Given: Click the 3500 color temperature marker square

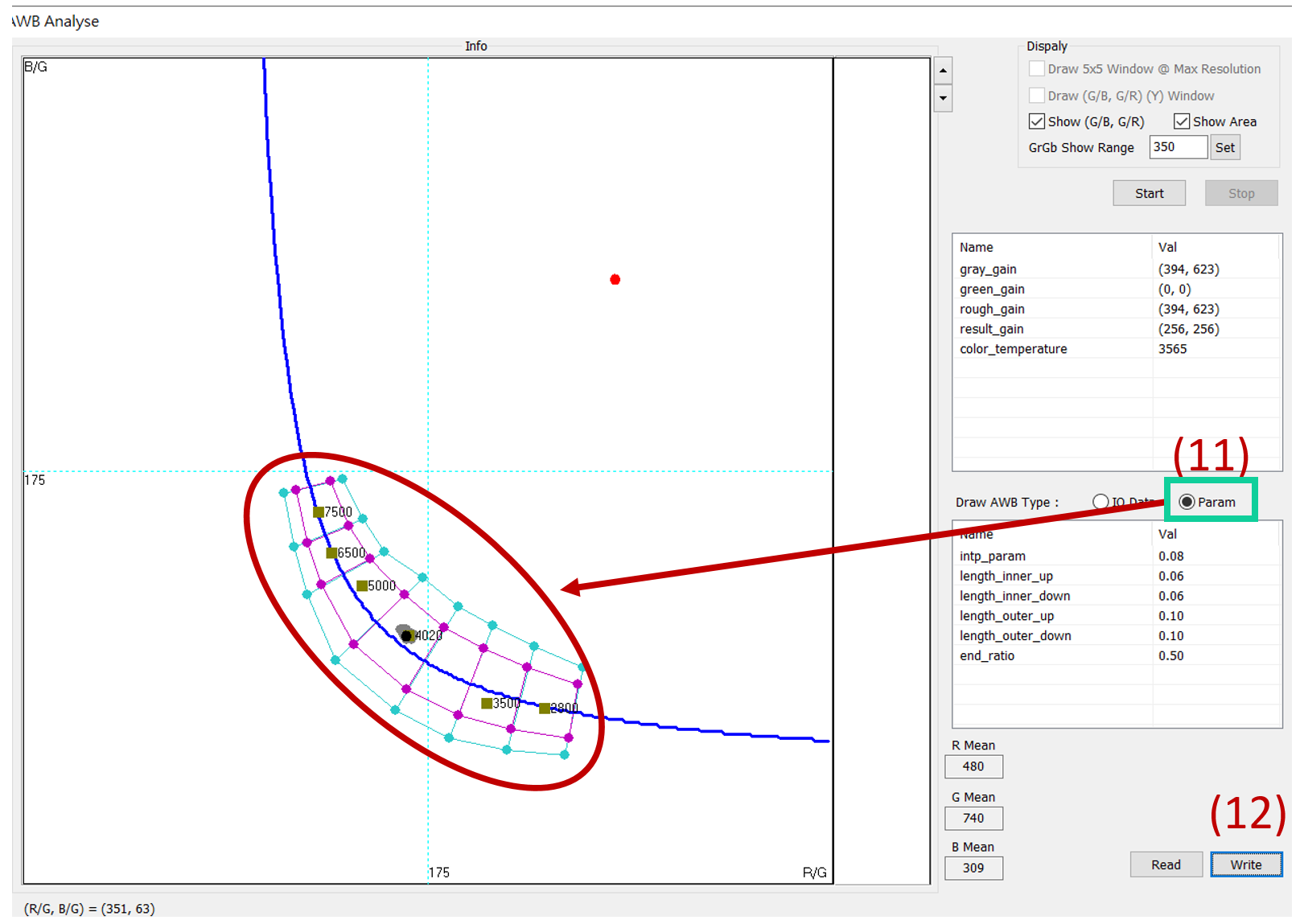Looking at the screenshot, I should tap(486, 704).
